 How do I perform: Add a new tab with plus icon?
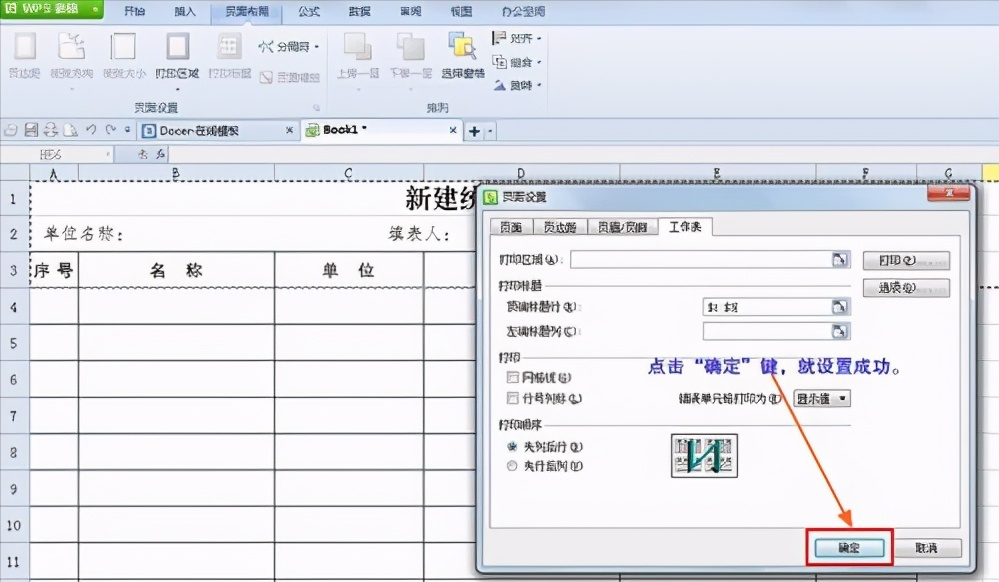[474, 131]
